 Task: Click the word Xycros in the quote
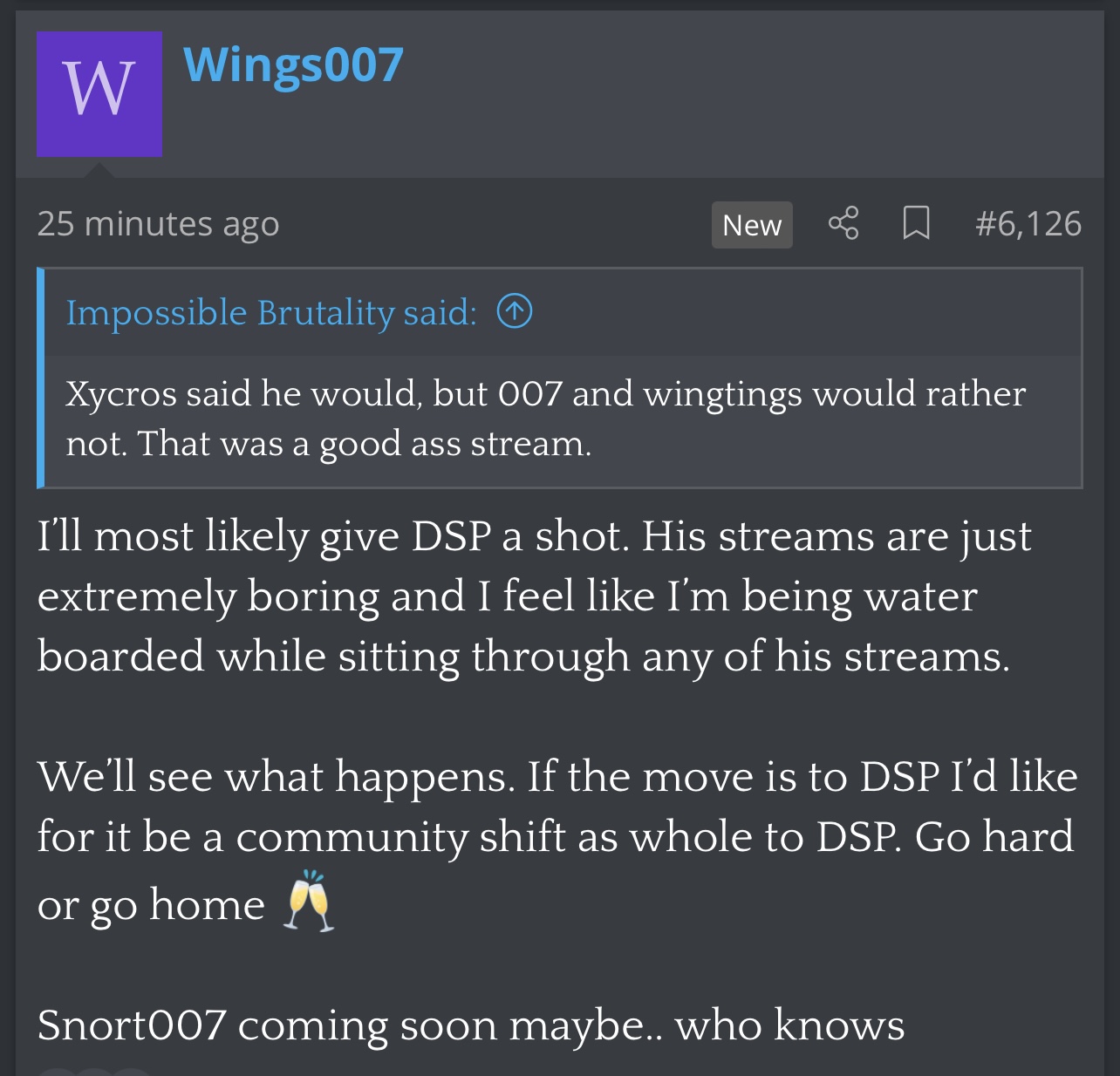(121, 394)
